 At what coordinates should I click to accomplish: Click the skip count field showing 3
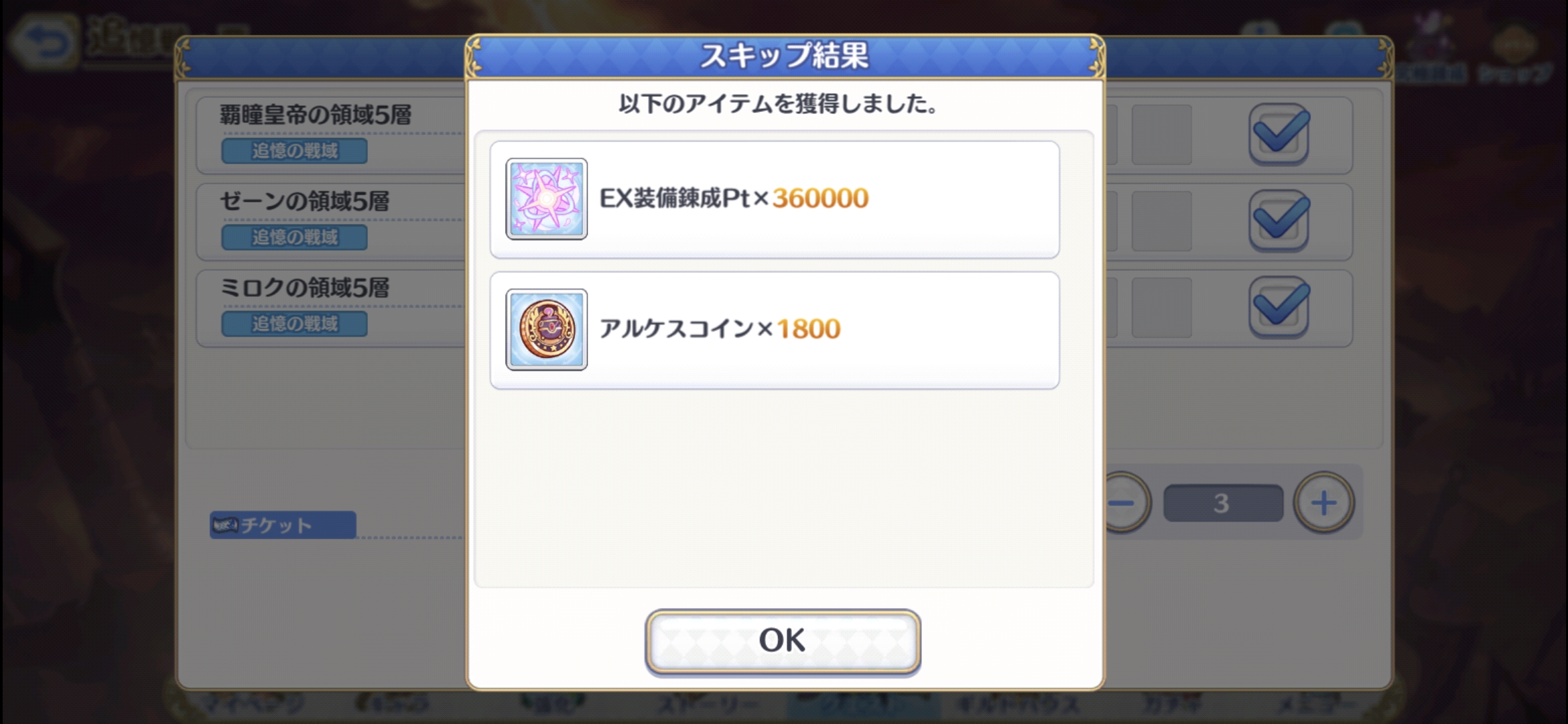click(x=1223, y=503)
